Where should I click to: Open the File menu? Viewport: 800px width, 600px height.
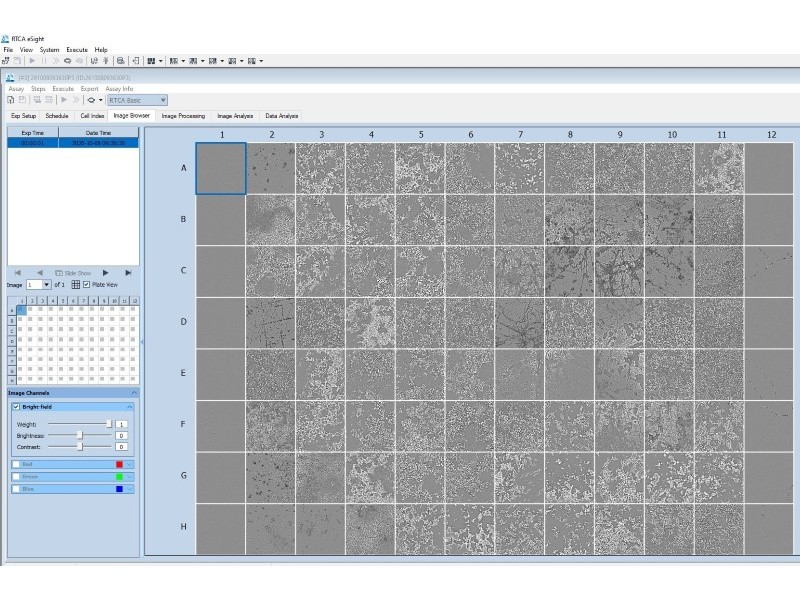[x=8, y=49]
